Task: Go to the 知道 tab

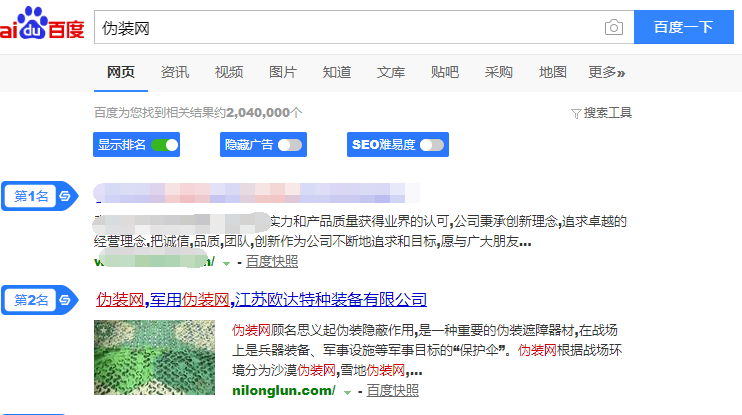Action: coord(336,72)
